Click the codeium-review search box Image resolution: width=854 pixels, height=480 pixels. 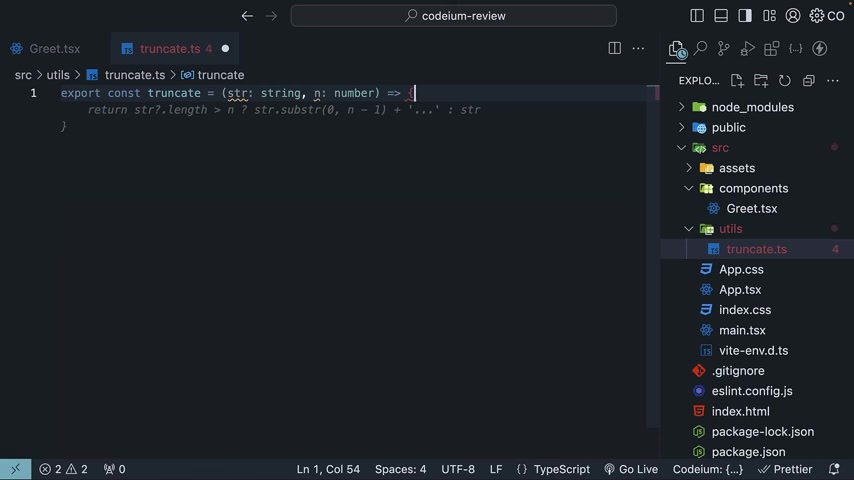[453, 16]
